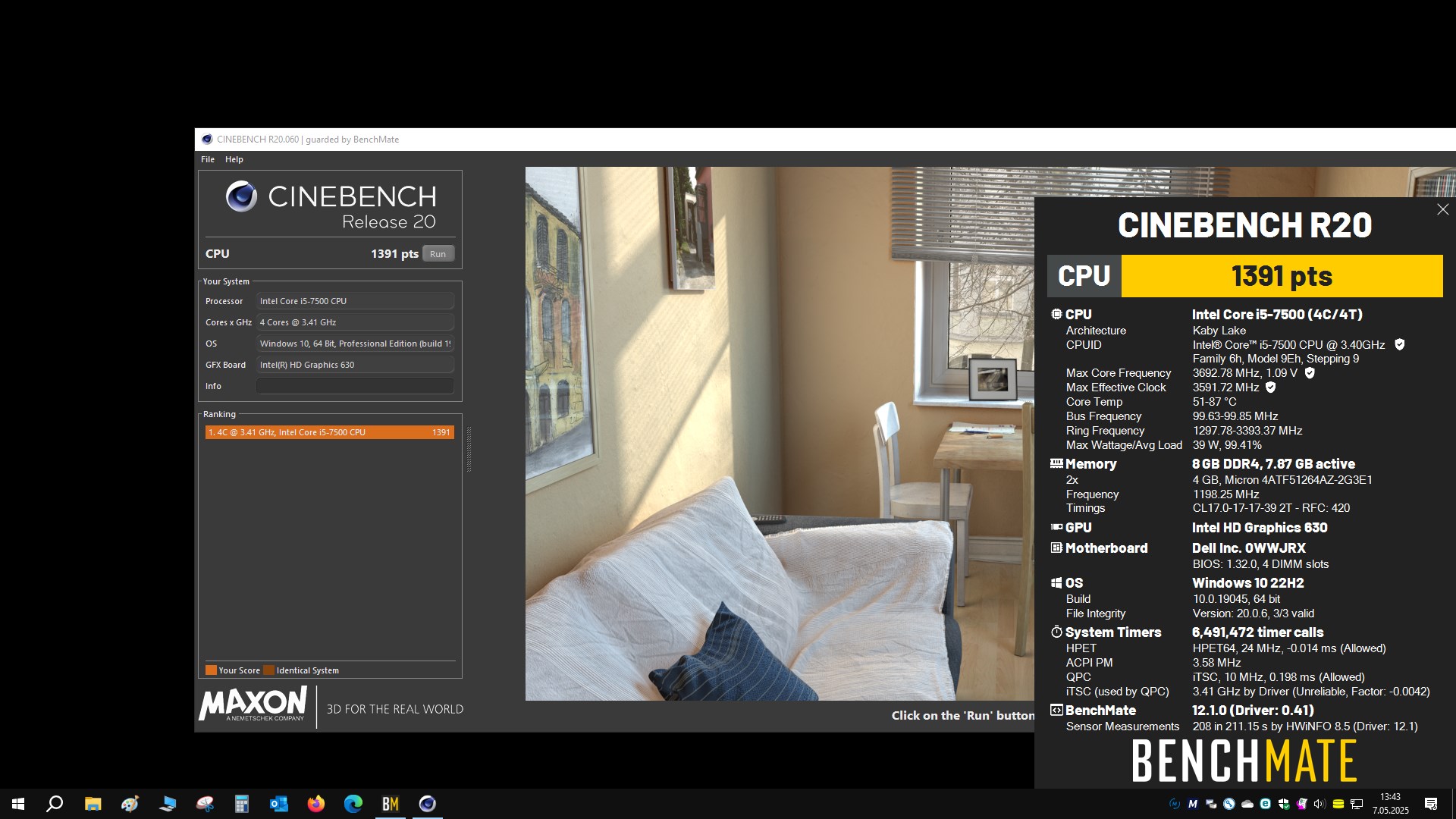
Task: Click the rendered room image preview
Action: point(780,433)
